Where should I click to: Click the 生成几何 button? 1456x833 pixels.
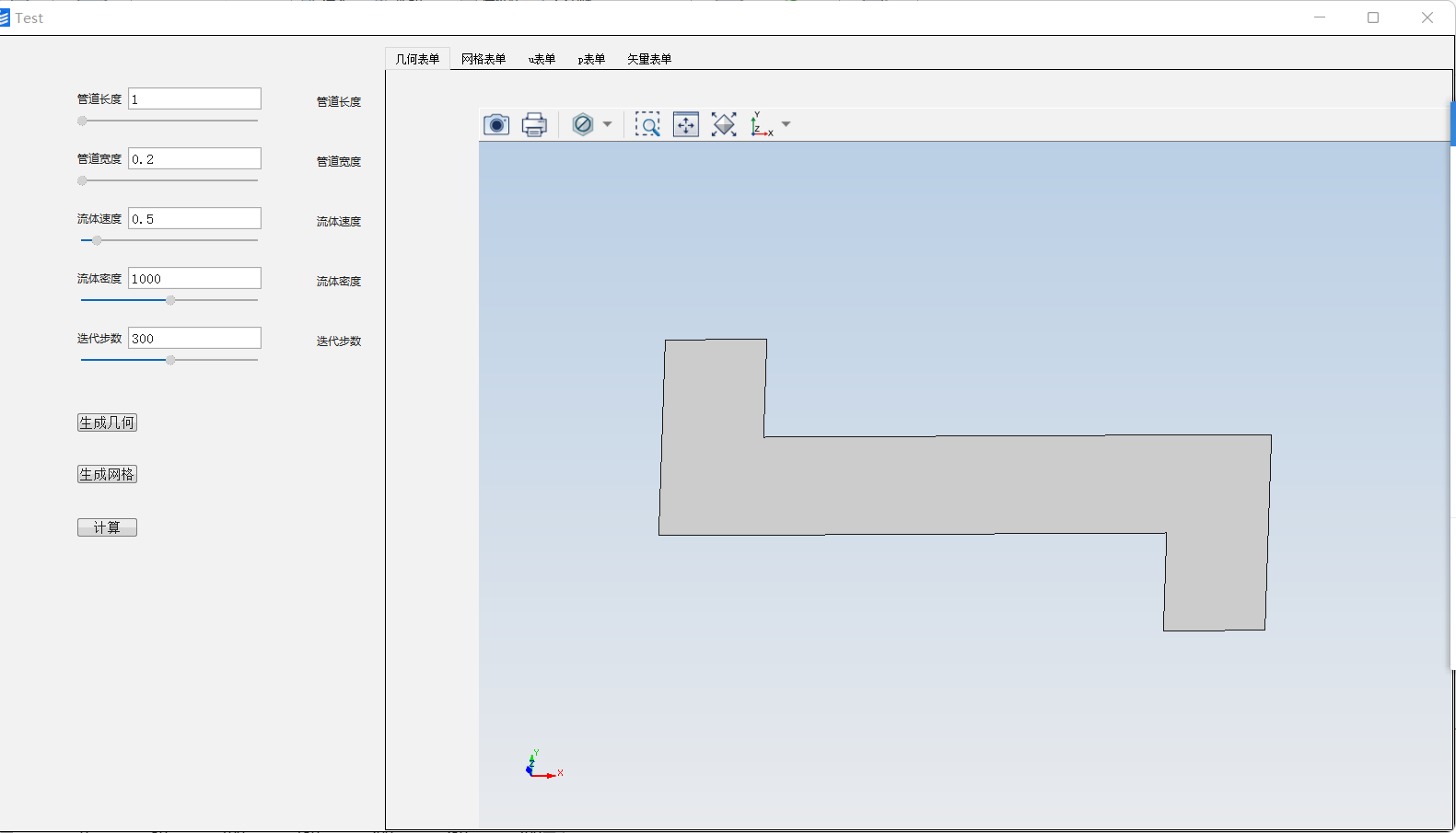click(107, 422)
